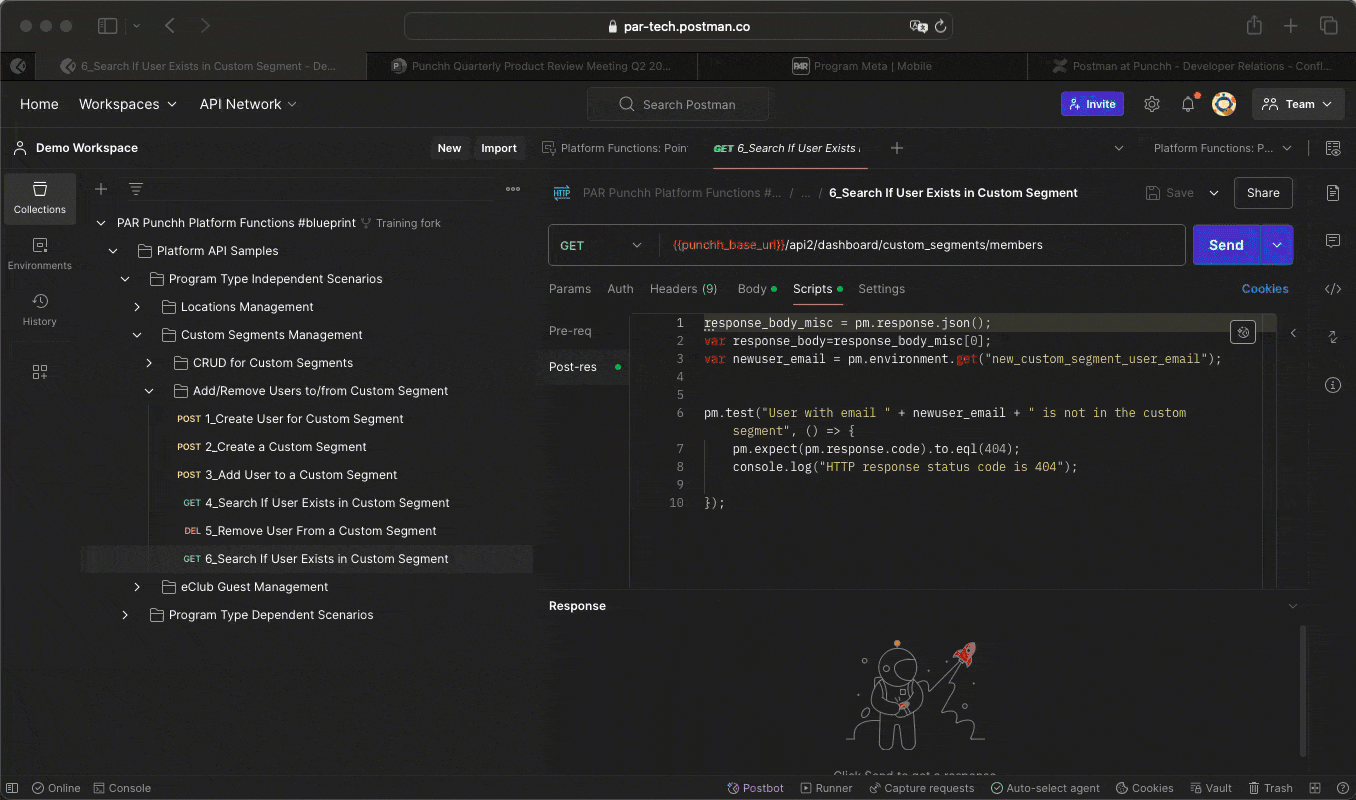Click the Search Postman field
Image resolution: width=1356 pixels, height=800 pixels.
coord(678,104)
